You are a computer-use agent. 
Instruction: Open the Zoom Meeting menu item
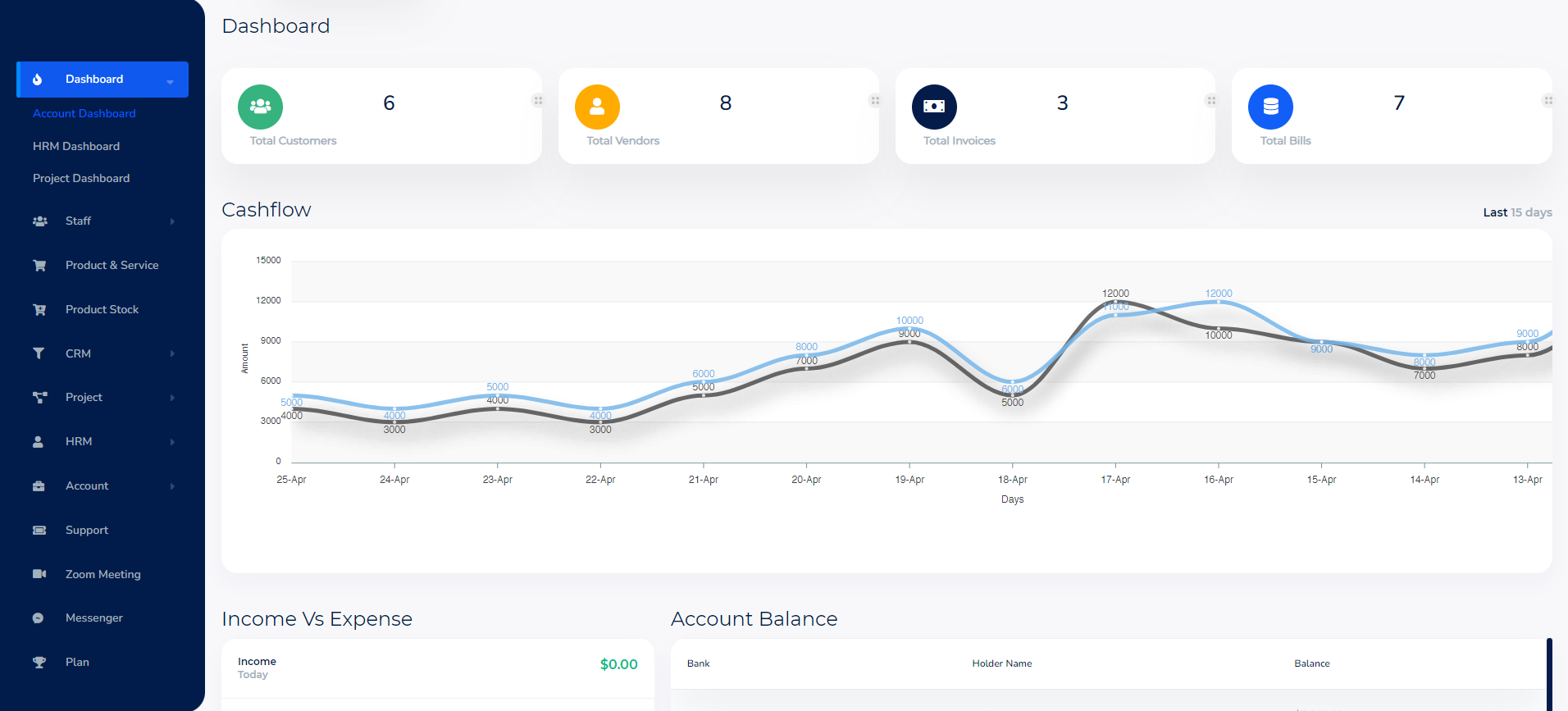[x=103, y=574]
